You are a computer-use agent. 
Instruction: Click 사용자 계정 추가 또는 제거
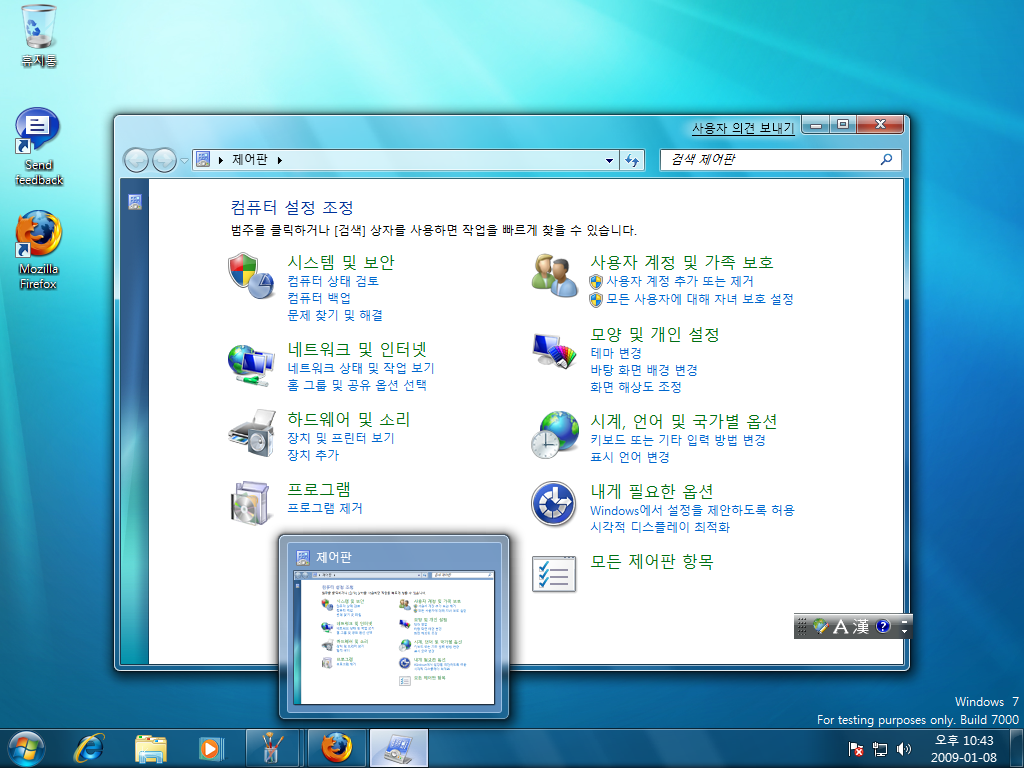pyautogui.click(x=680, y=281)
